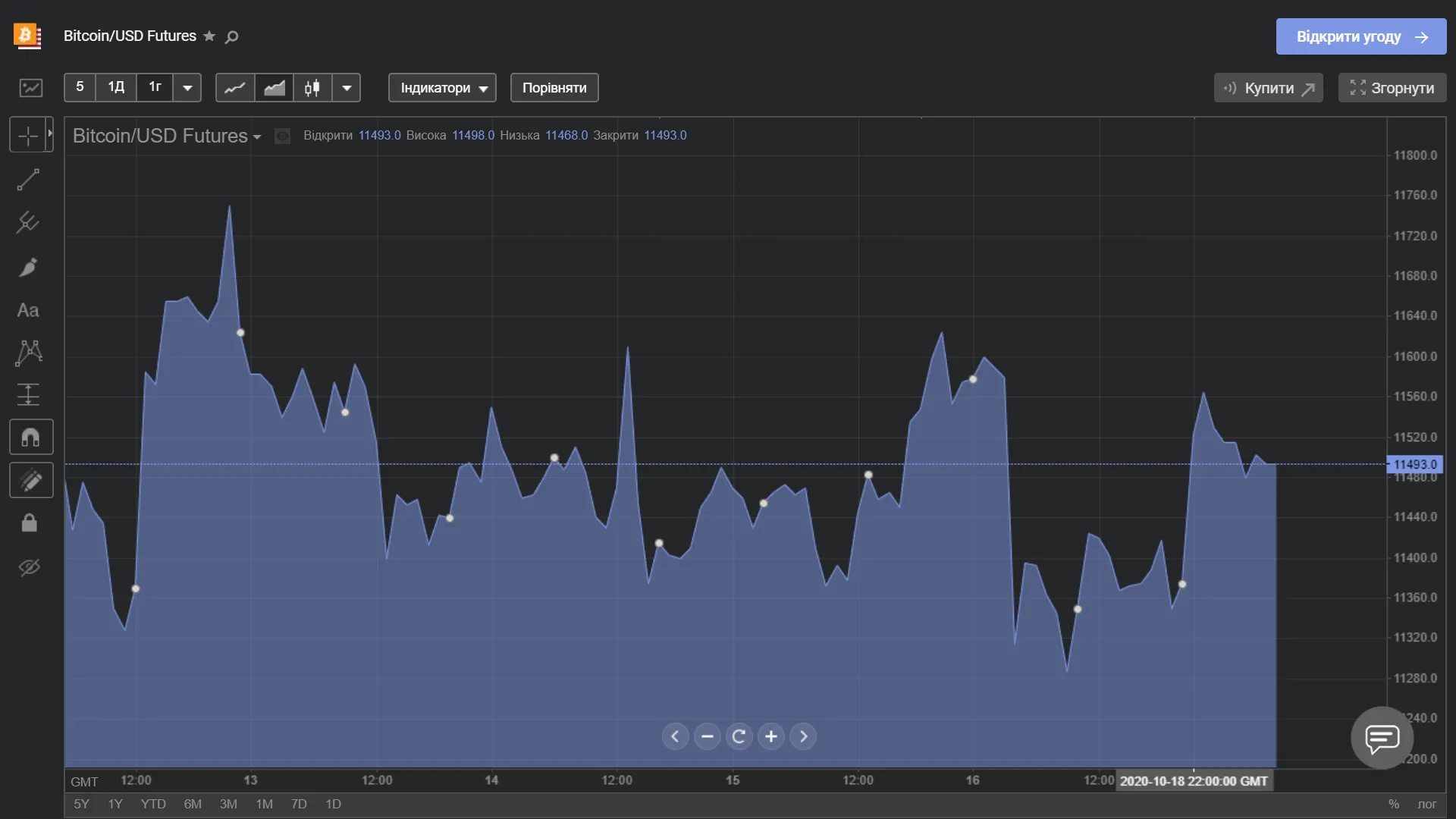The image size is (1456, 819).
Task: Click the Порівняти button
Action: click(554, 88)
